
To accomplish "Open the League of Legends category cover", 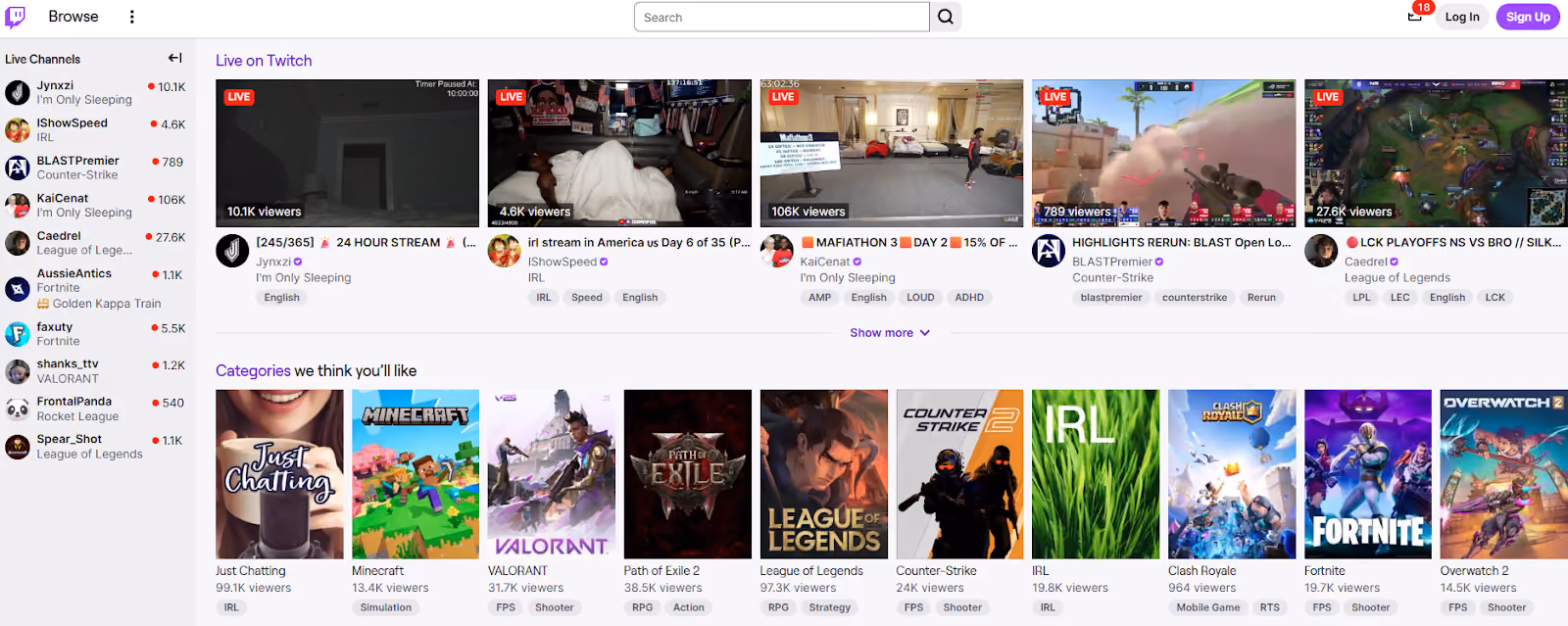I will coord(824,474).
